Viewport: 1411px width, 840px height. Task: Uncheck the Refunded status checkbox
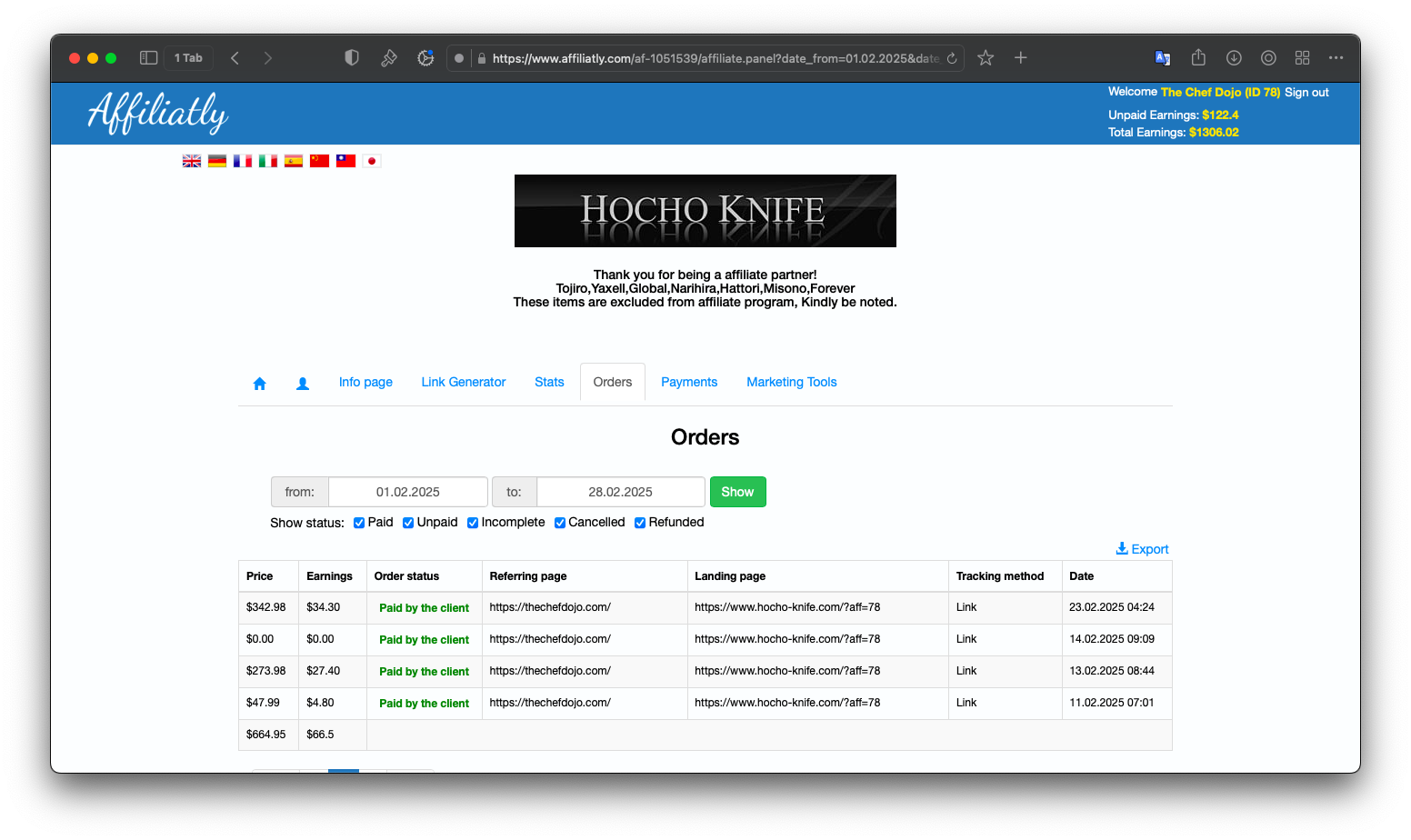pos(640,523)
